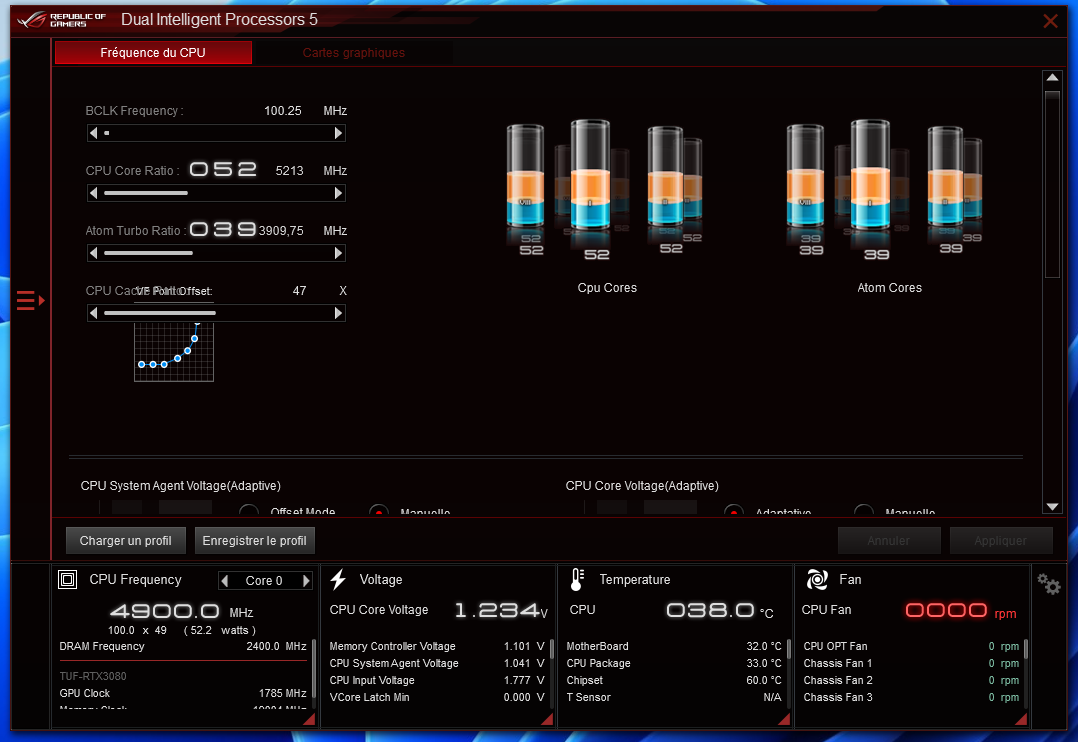Click the main panel scrollbar thumb
The height and width of the screenshot is (742, 1078).
tap(1052, 184)
